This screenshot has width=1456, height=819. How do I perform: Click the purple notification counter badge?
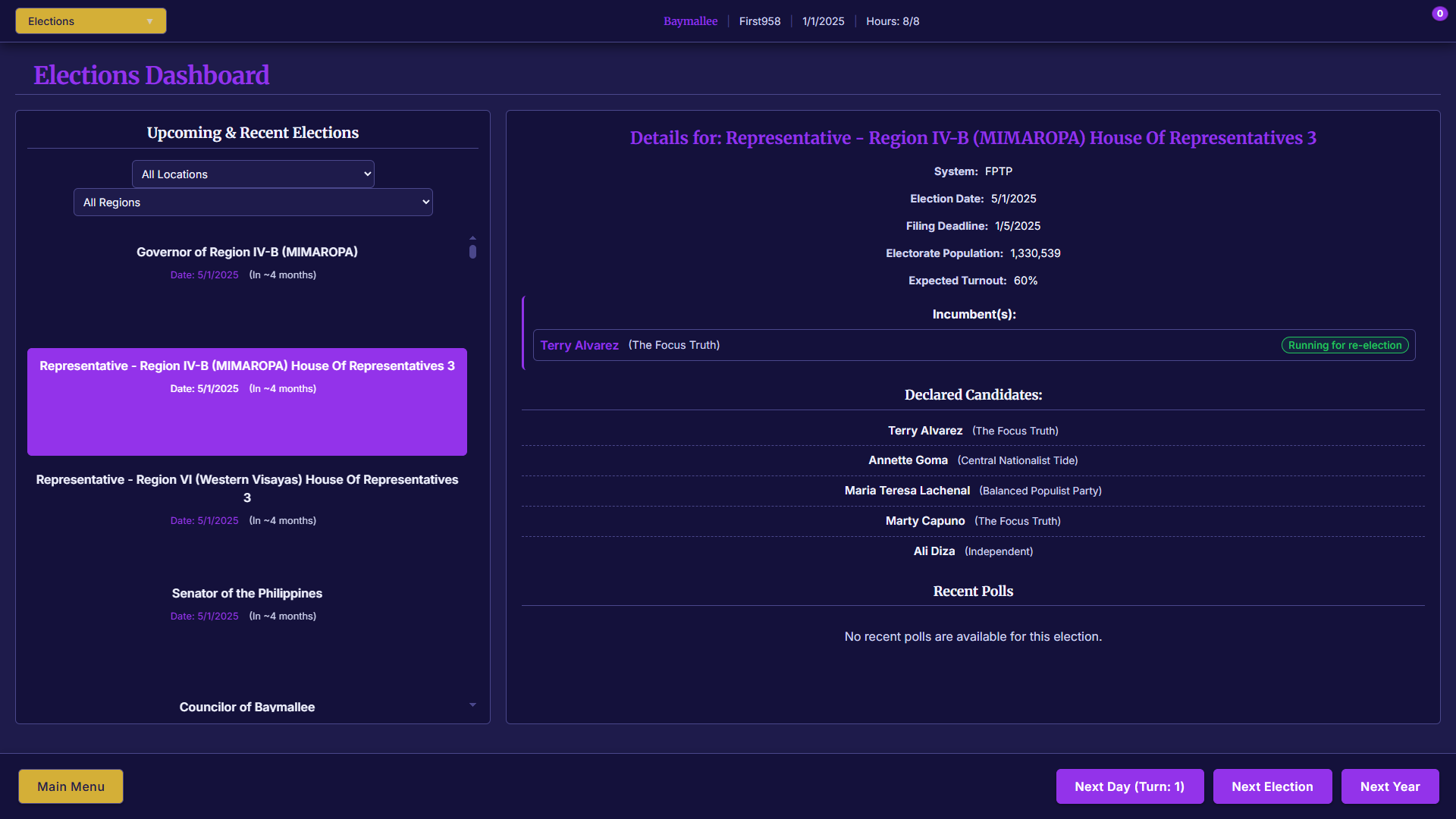click(1439, 14)
